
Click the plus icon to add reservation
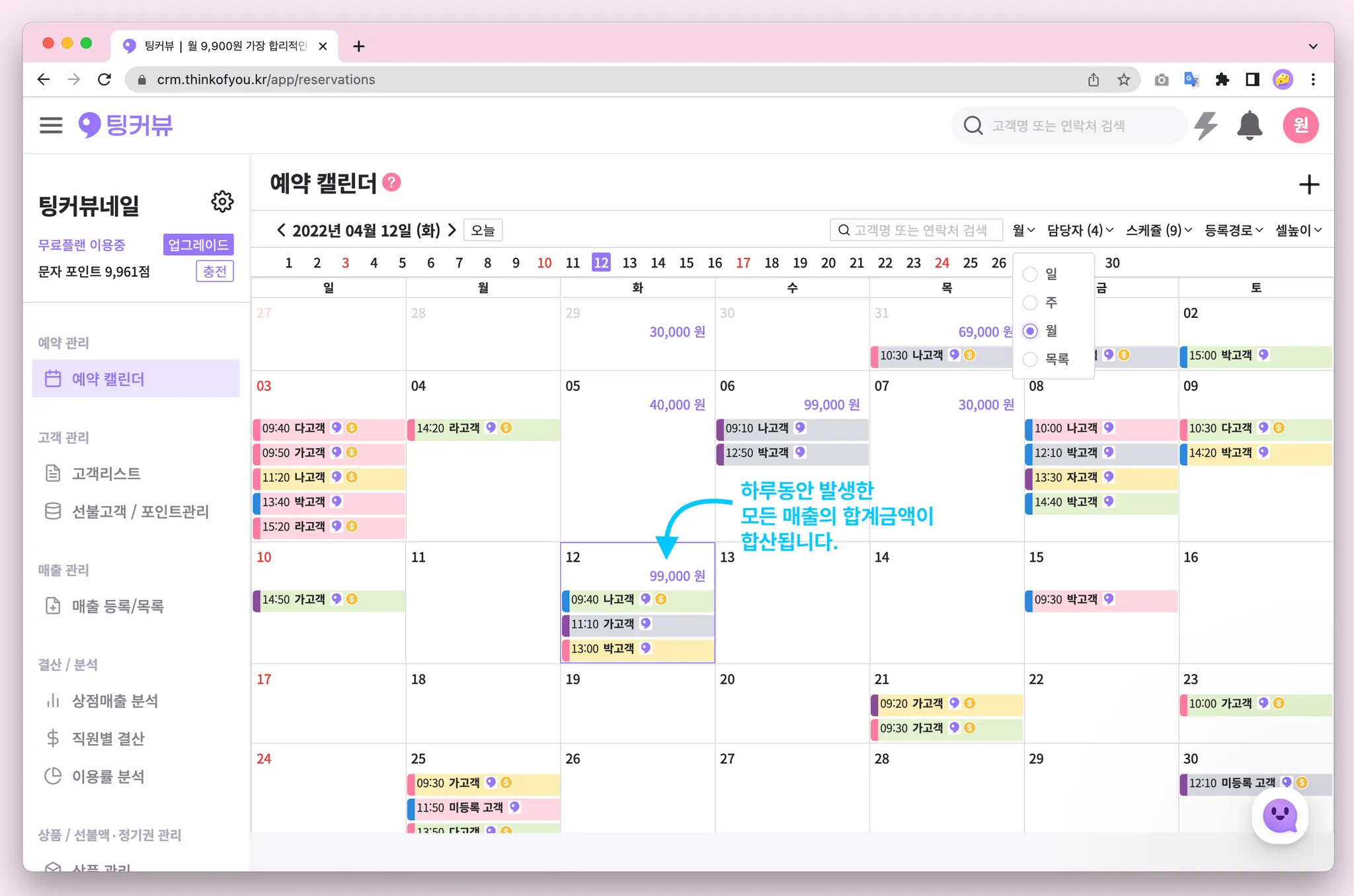pyautogui.click(x=1308, y=184)
